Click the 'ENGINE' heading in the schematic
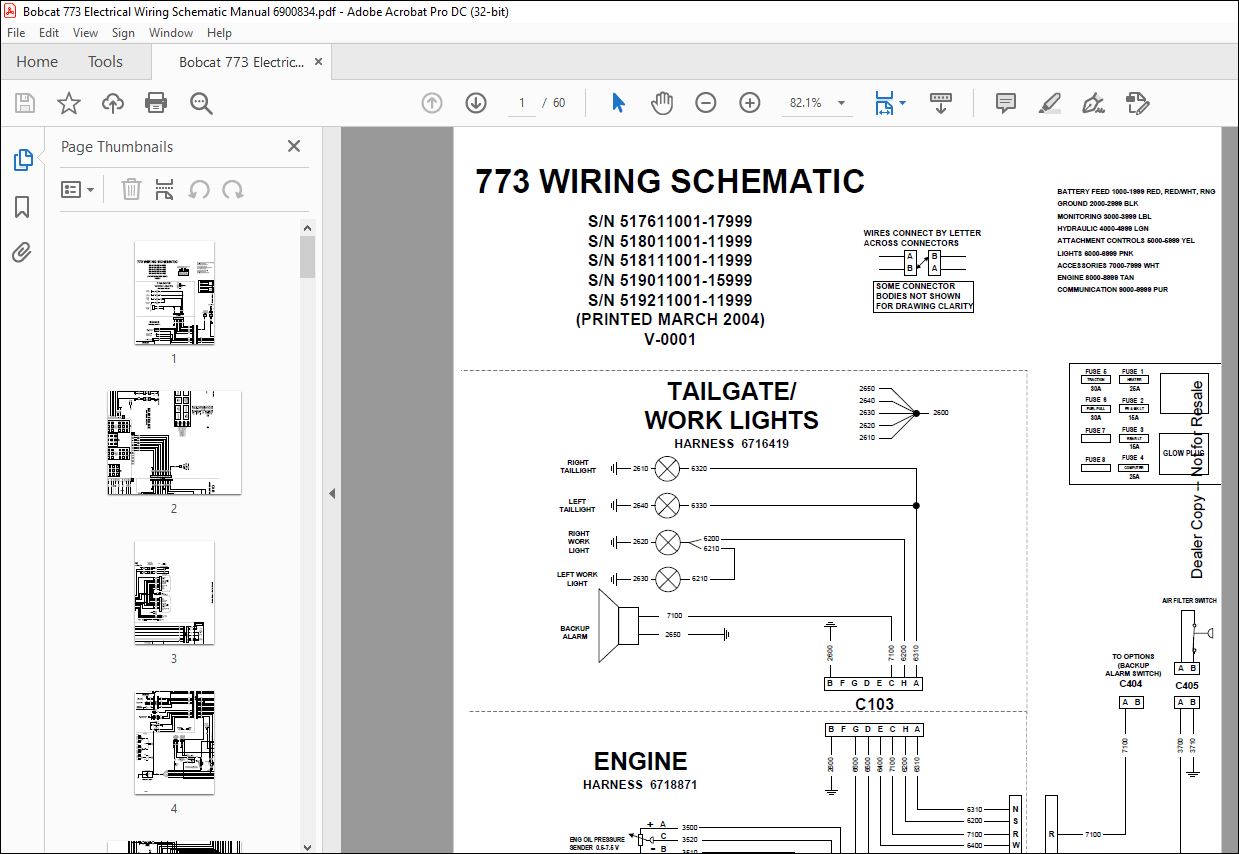This screenshot has width=1239, height=854. coord(640,761)
